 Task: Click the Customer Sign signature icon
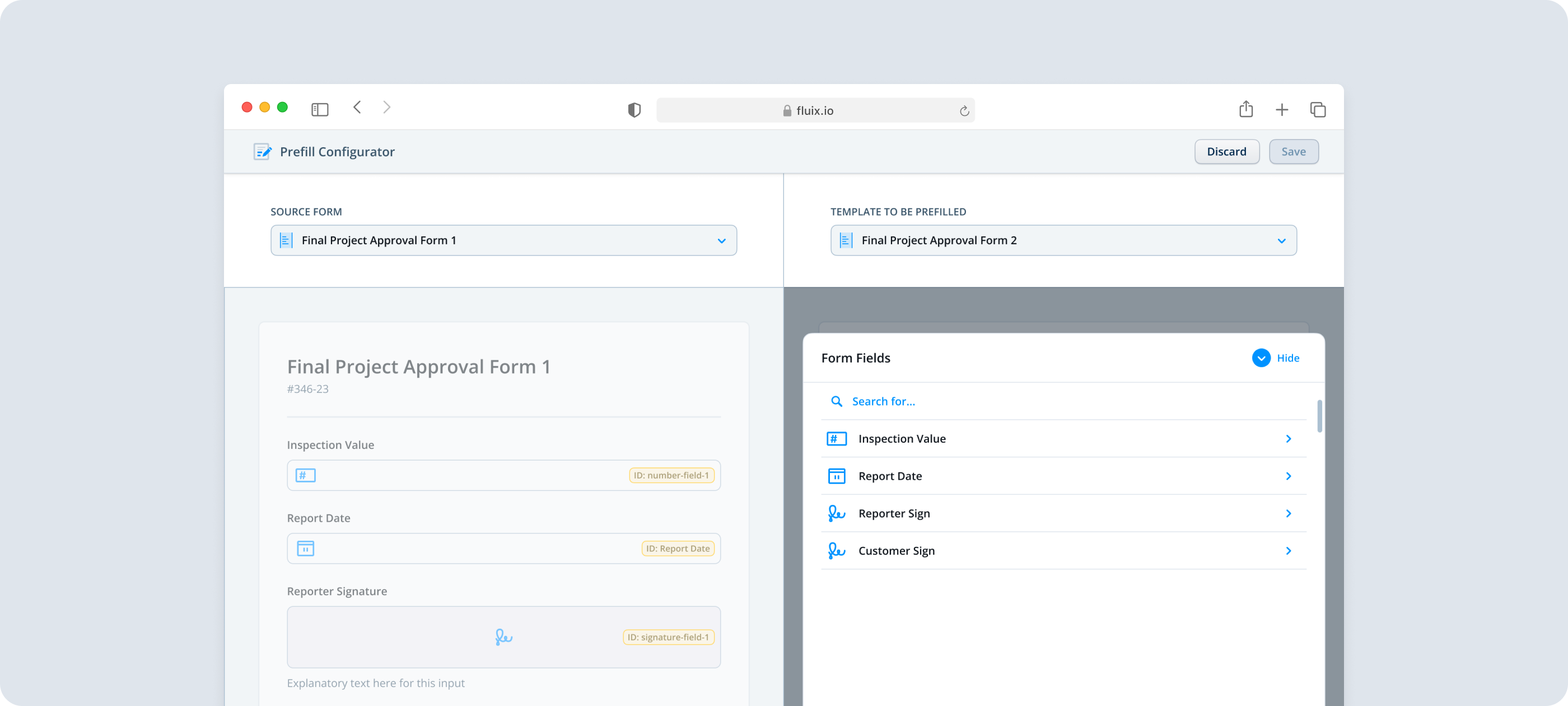(836, 550)
